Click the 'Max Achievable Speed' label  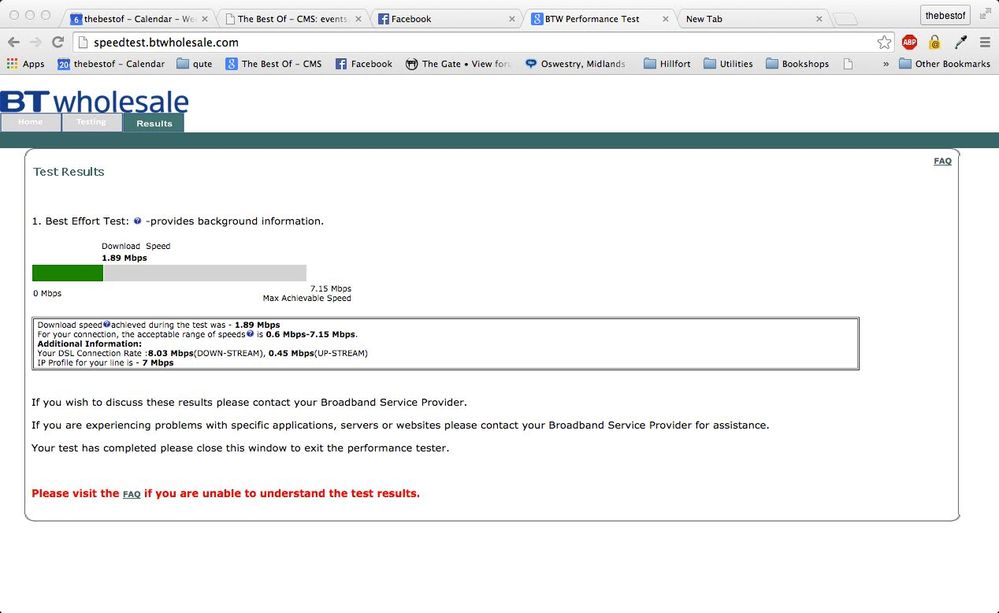click(x=307, y=298)
